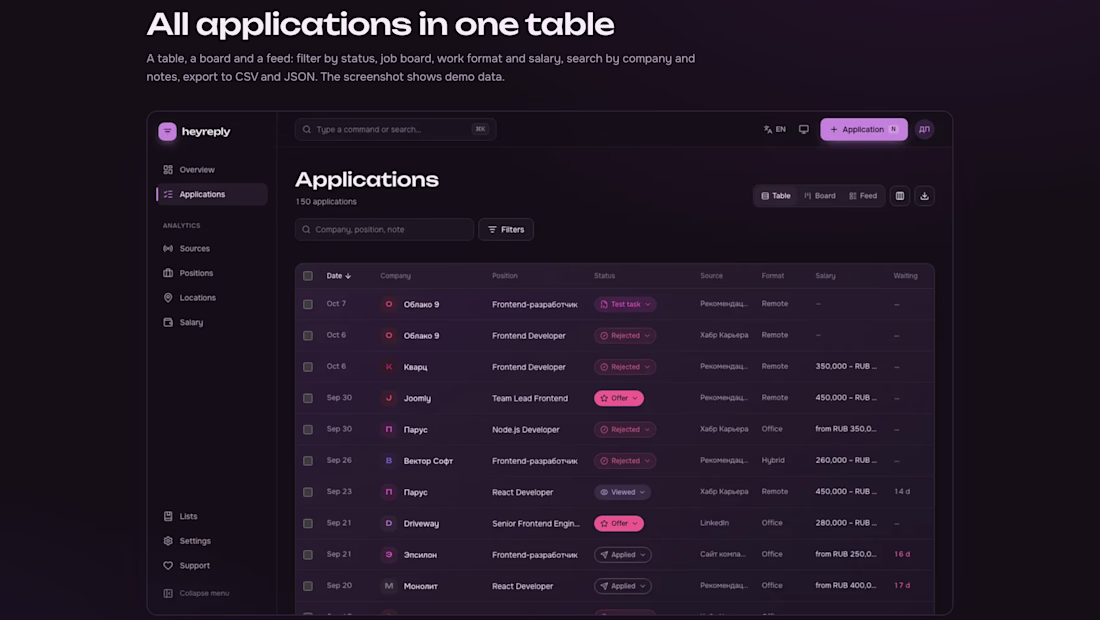
Task: Click the heyreply logo icon
Action: click(x=167, y=132)
